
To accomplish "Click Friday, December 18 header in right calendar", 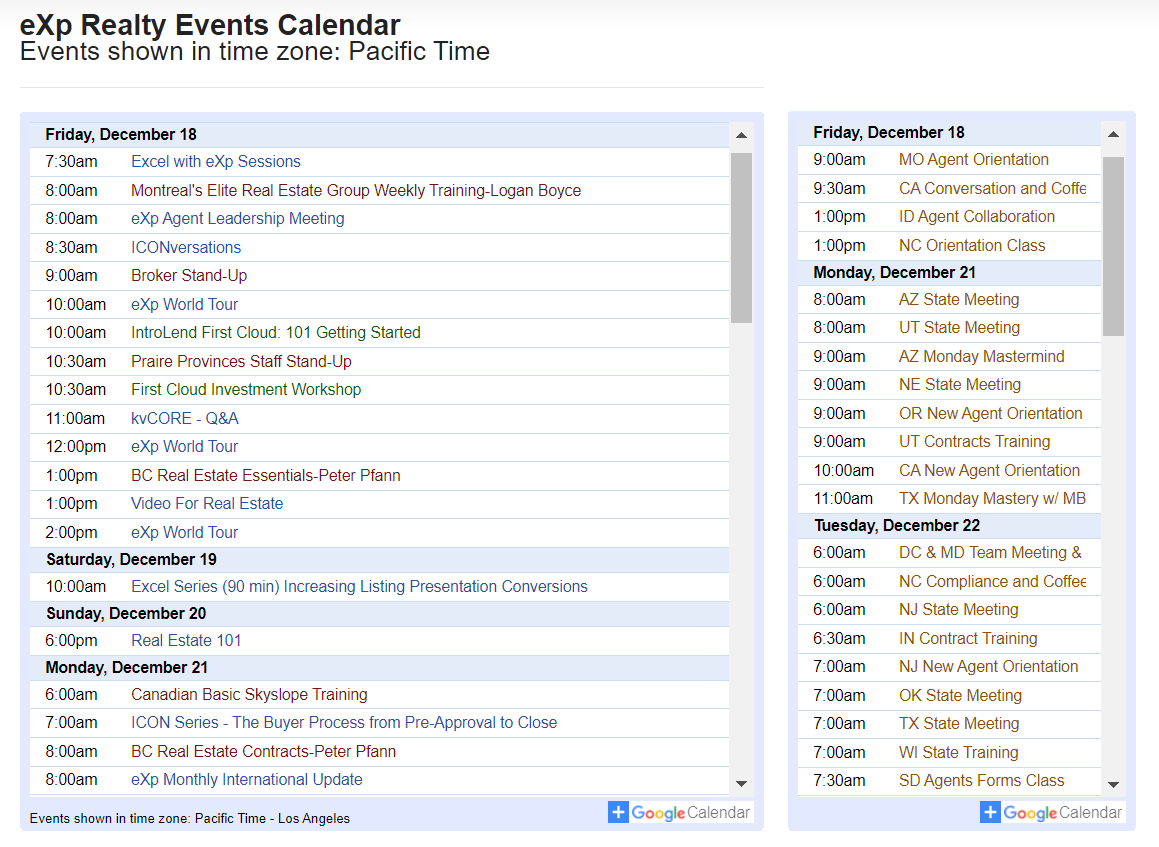I will click(x=888, y=132).
